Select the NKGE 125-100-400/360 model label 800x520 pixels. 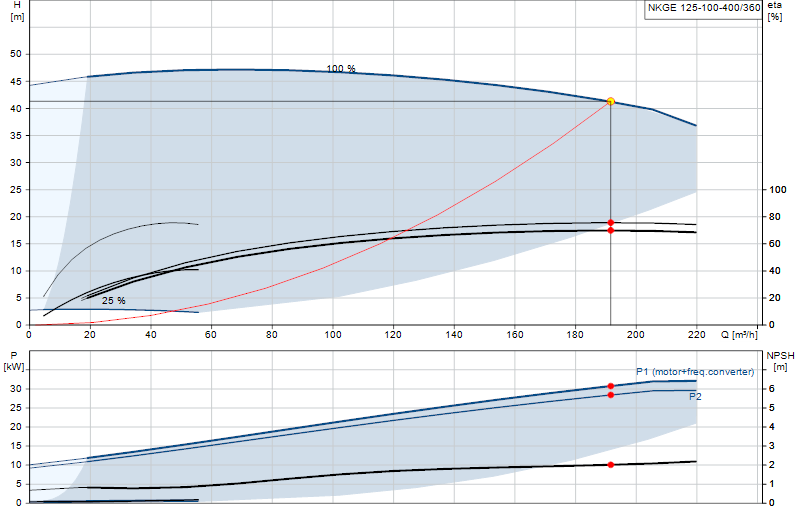tap(704, 8)
